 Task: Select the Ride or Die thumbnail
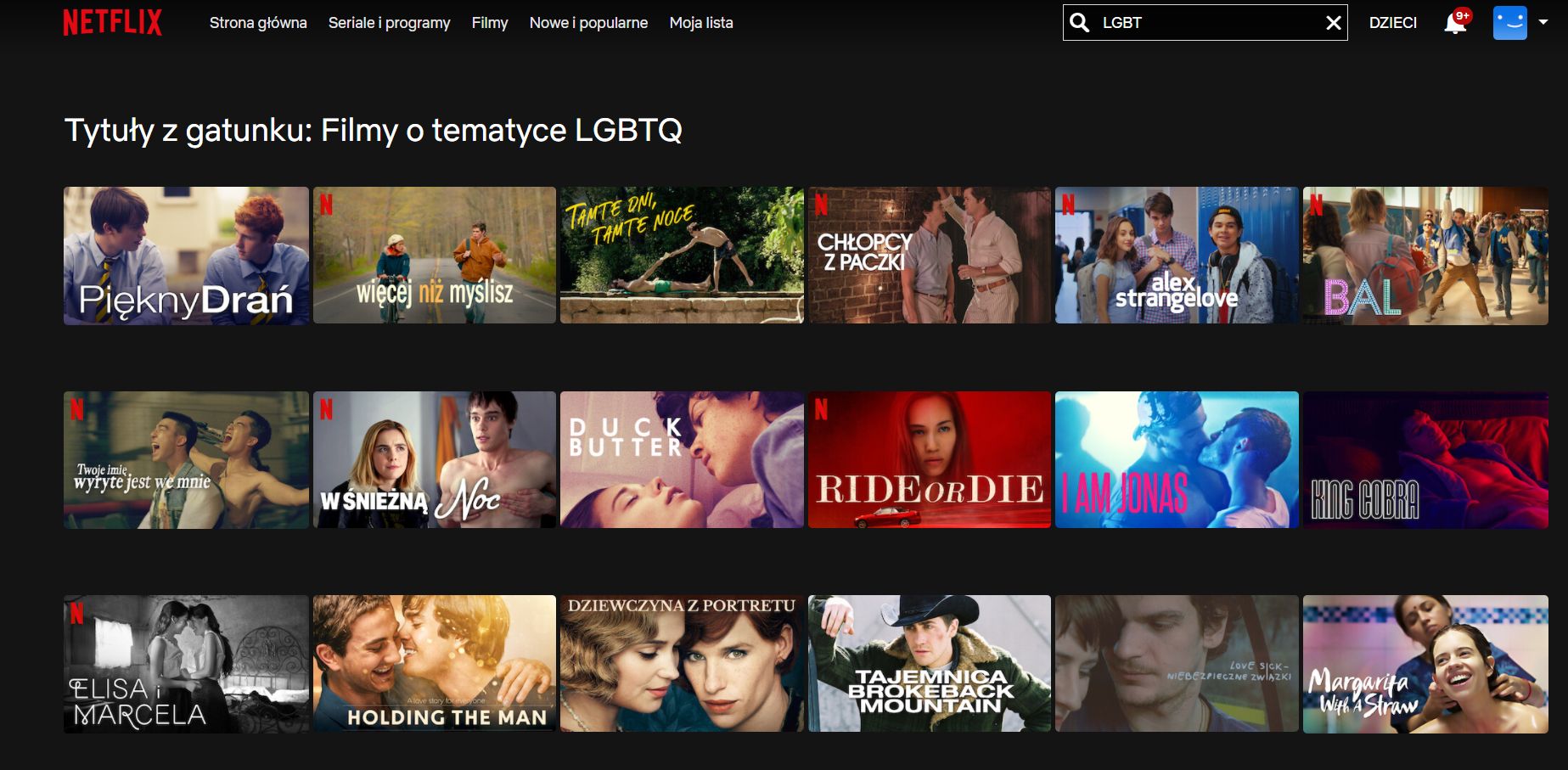click(930, 460)
